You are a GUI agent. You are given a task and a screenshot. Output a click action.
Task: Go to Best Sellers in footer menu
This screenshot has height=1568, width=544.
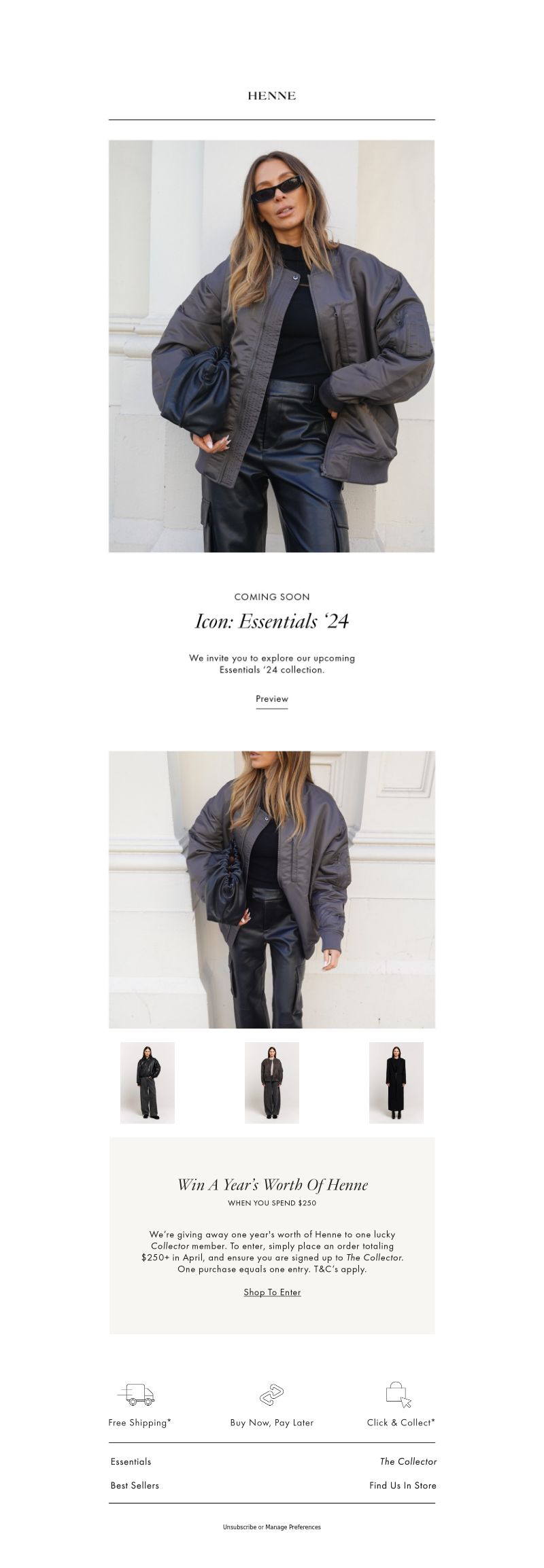135,1485
